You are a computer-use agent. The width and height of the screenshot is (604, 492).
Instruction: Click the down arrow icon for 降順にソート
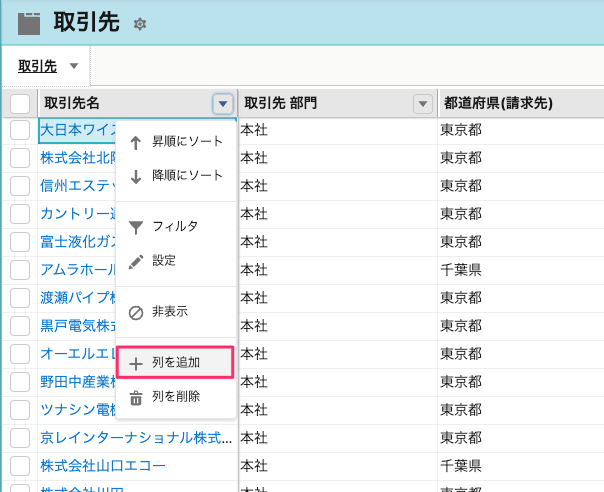(135, 176)
